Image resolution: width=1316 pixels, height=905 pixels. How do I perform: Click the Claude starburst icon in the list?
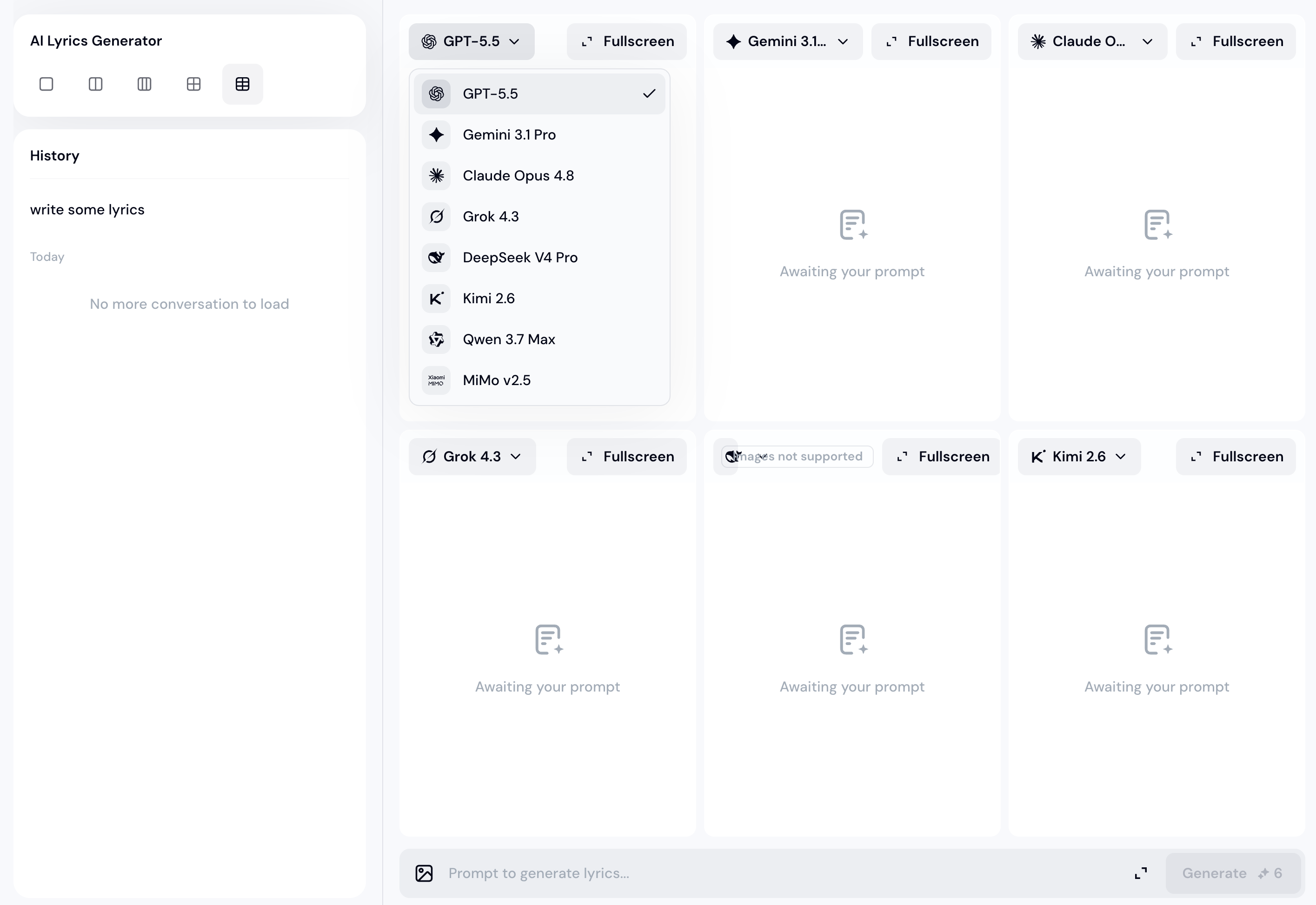(436, 176)
